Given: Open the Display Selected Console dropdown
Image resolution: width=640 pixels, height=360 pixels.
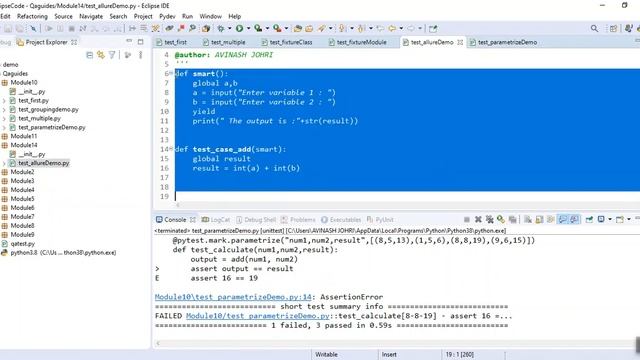Looking at the screenshot, I should (x=610, y=220).
